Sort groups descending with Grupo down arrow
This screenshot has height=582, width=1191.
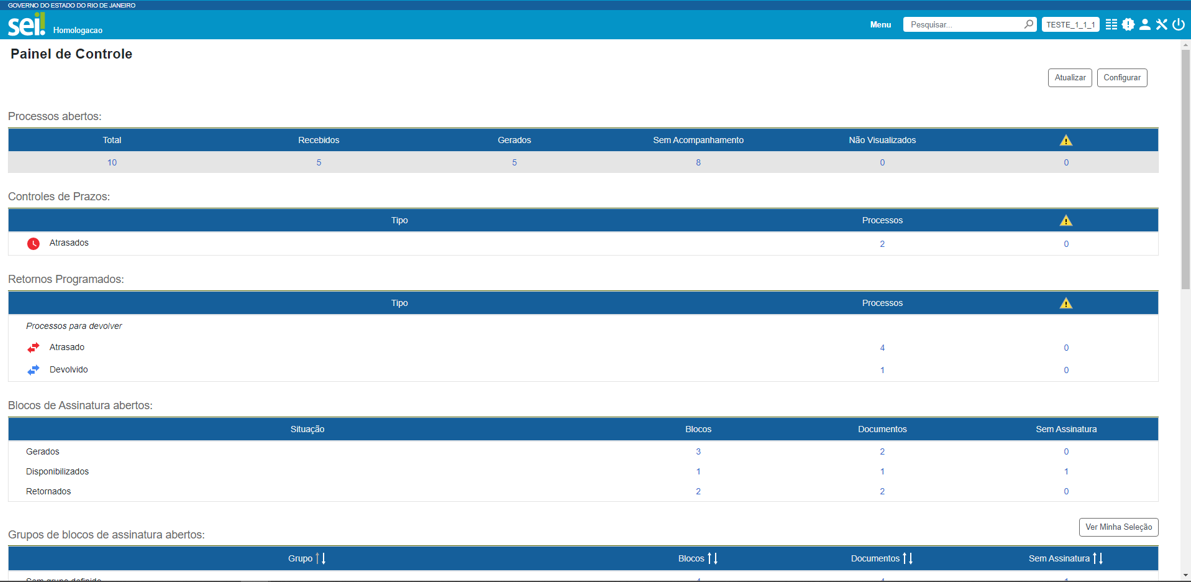(x=324, y=559)
